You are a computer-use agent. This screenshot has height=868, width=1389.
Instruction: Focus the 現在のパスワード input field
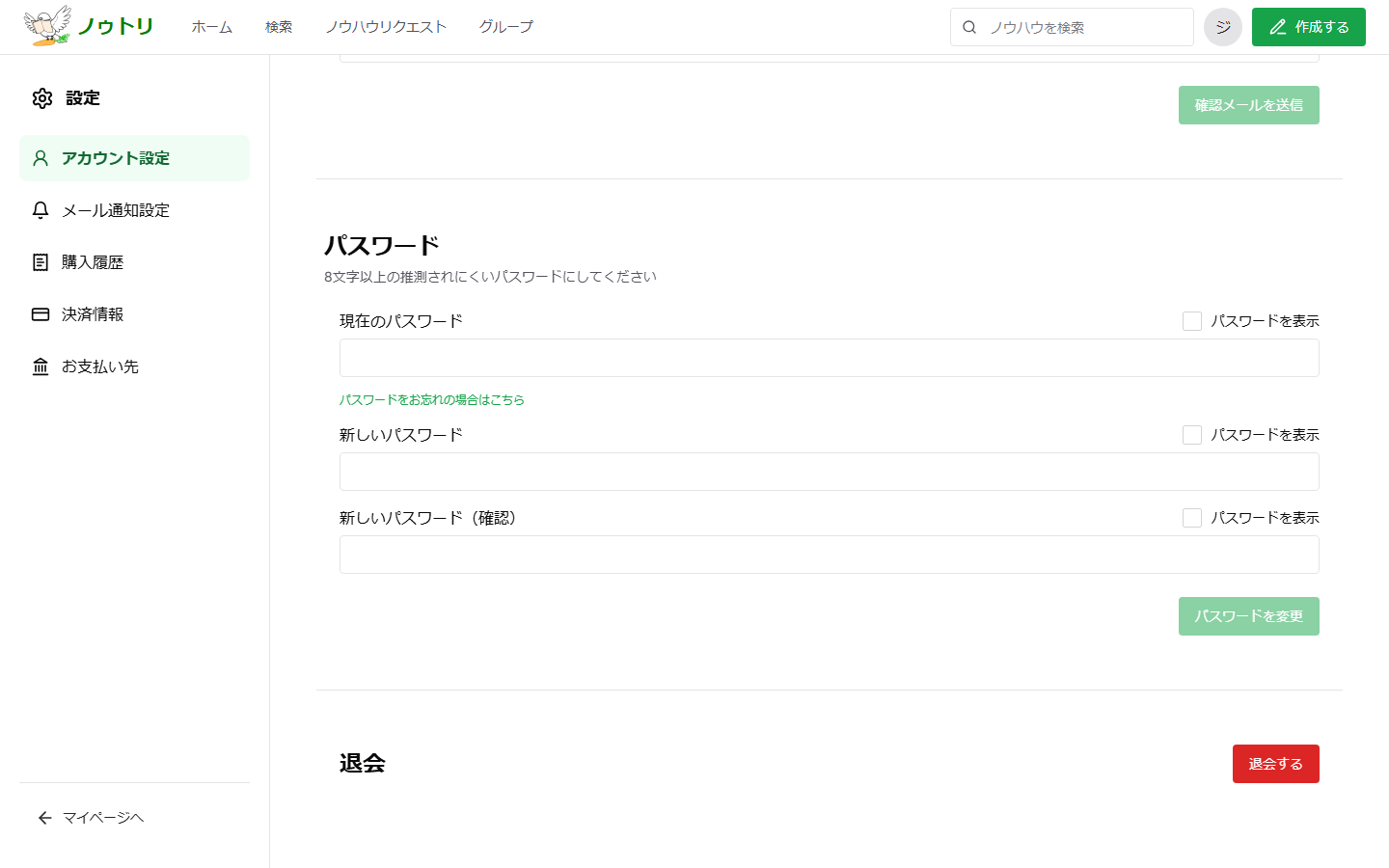(x=830, y=358)
